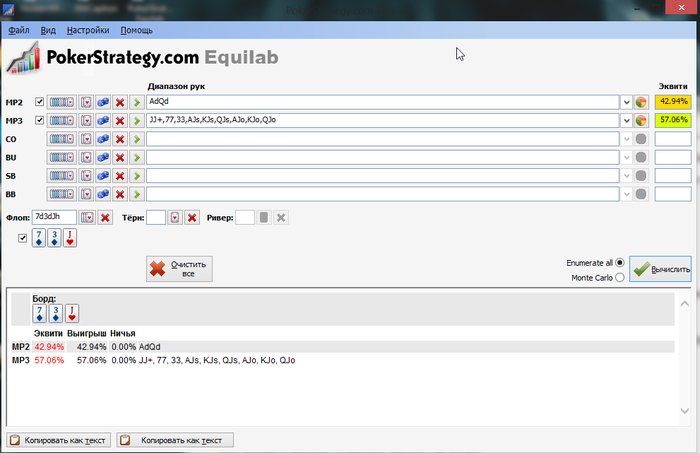Screen dimensions: 700x453
Task: Click the MP3 hand range input field
Action: (x=383, y=120)
